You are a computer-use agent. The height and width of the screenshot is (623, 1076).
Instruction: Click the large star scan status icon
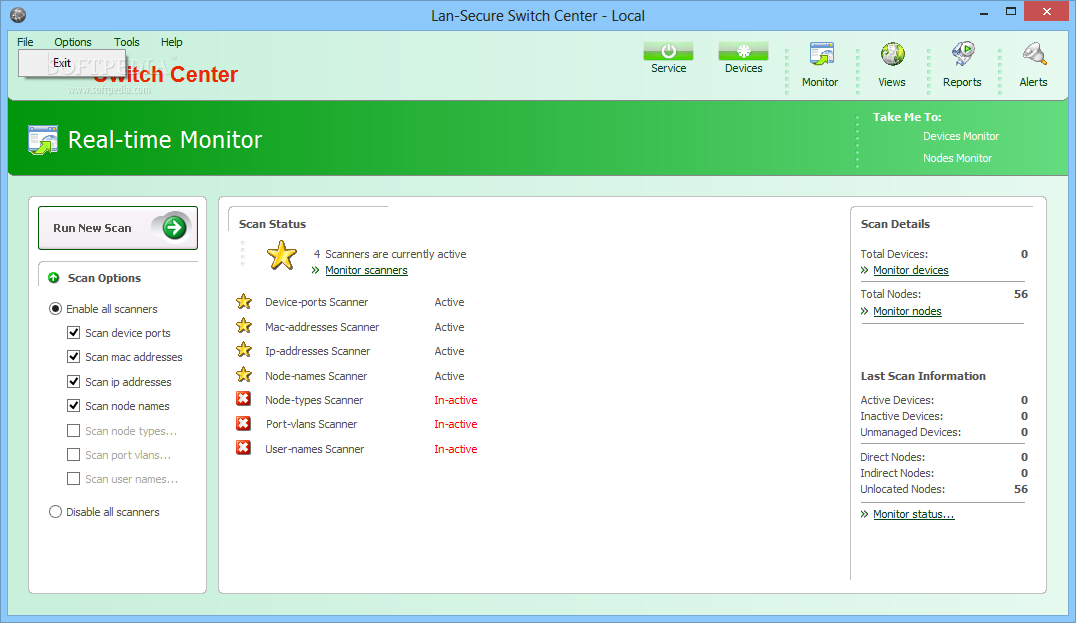(x=281, y=255)
